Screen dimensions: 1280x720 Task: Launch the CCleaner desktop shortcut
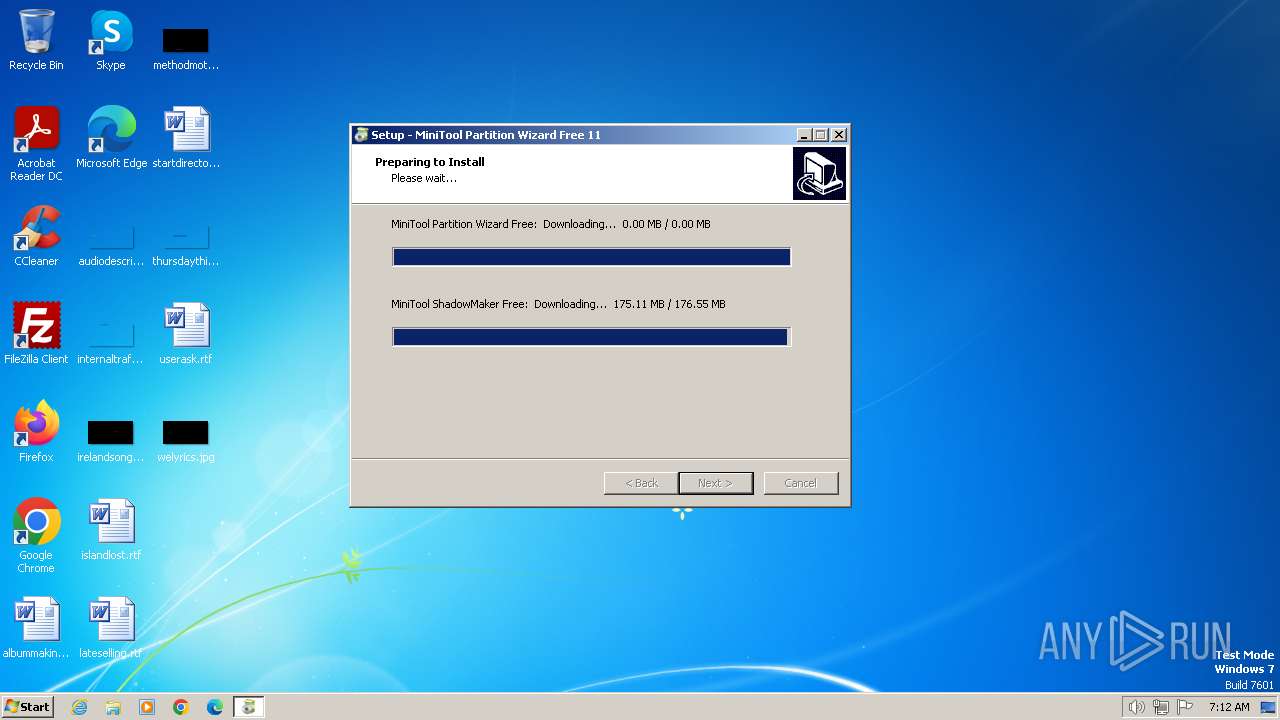36,236
